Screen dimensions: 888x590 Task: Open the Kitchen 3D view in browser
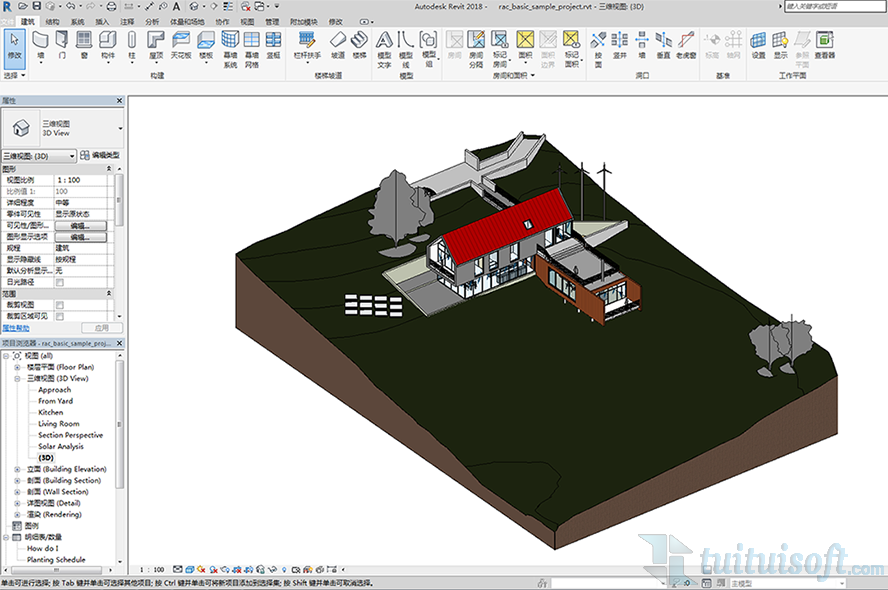[50, 412]
